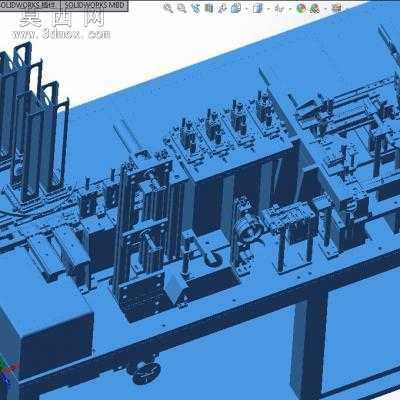Expand the Apply Scene dropdown arrow

[326, 8]
